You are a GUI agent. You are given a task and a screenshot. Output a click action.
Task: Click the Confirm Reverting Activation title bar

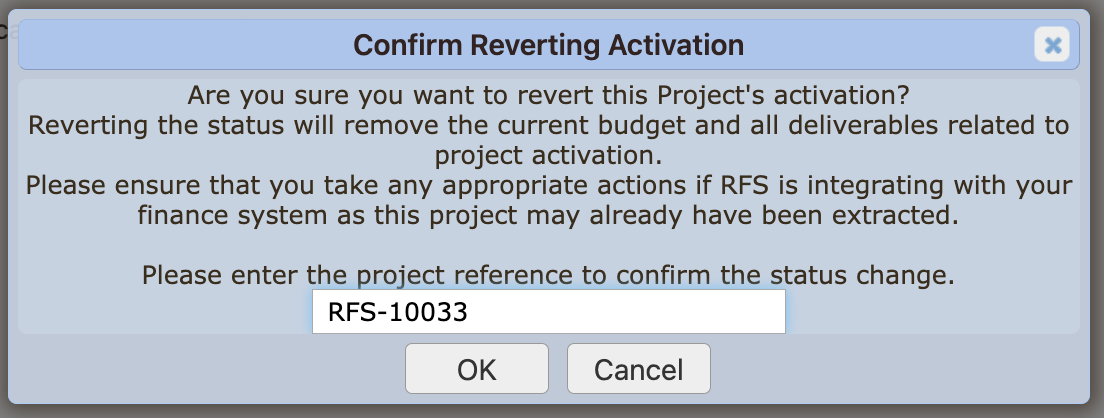tap(548, 45)
